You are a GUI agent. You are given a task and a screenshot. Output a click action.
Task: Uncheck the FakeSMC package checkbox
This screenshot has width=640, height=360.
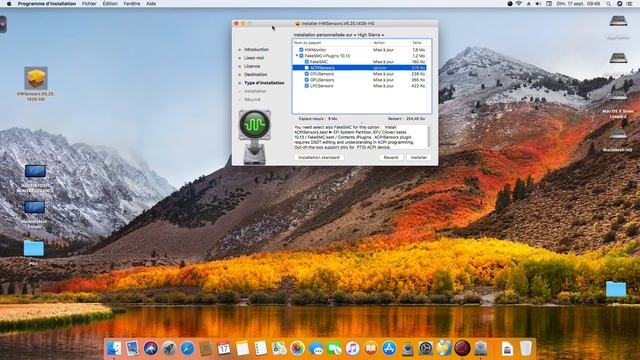point(307,62)
